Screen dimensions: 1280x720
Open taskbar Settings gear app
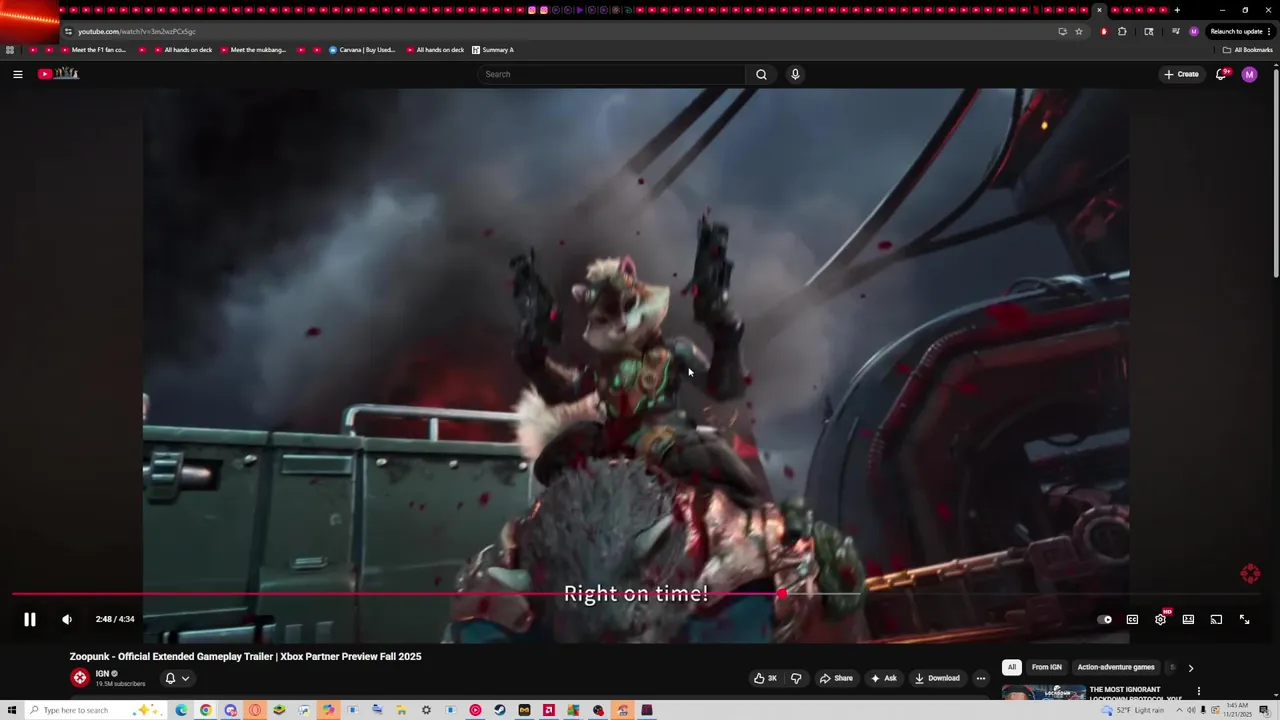pyautogui.click(x=426, y=710)
